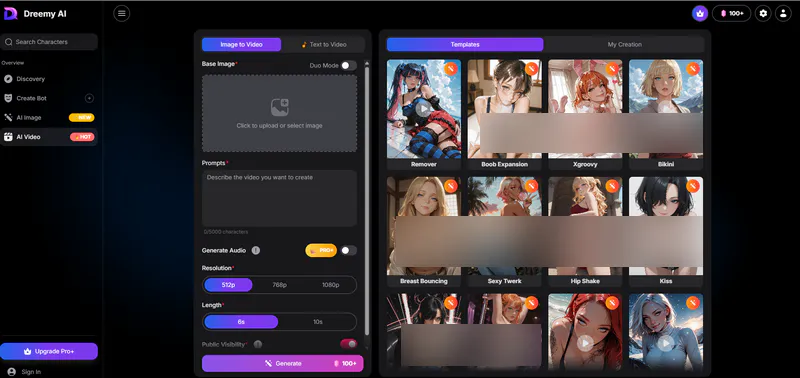Open Discovery in the sidebar
Viewport: 800px width, 378px height.
(x=49, y=79)
